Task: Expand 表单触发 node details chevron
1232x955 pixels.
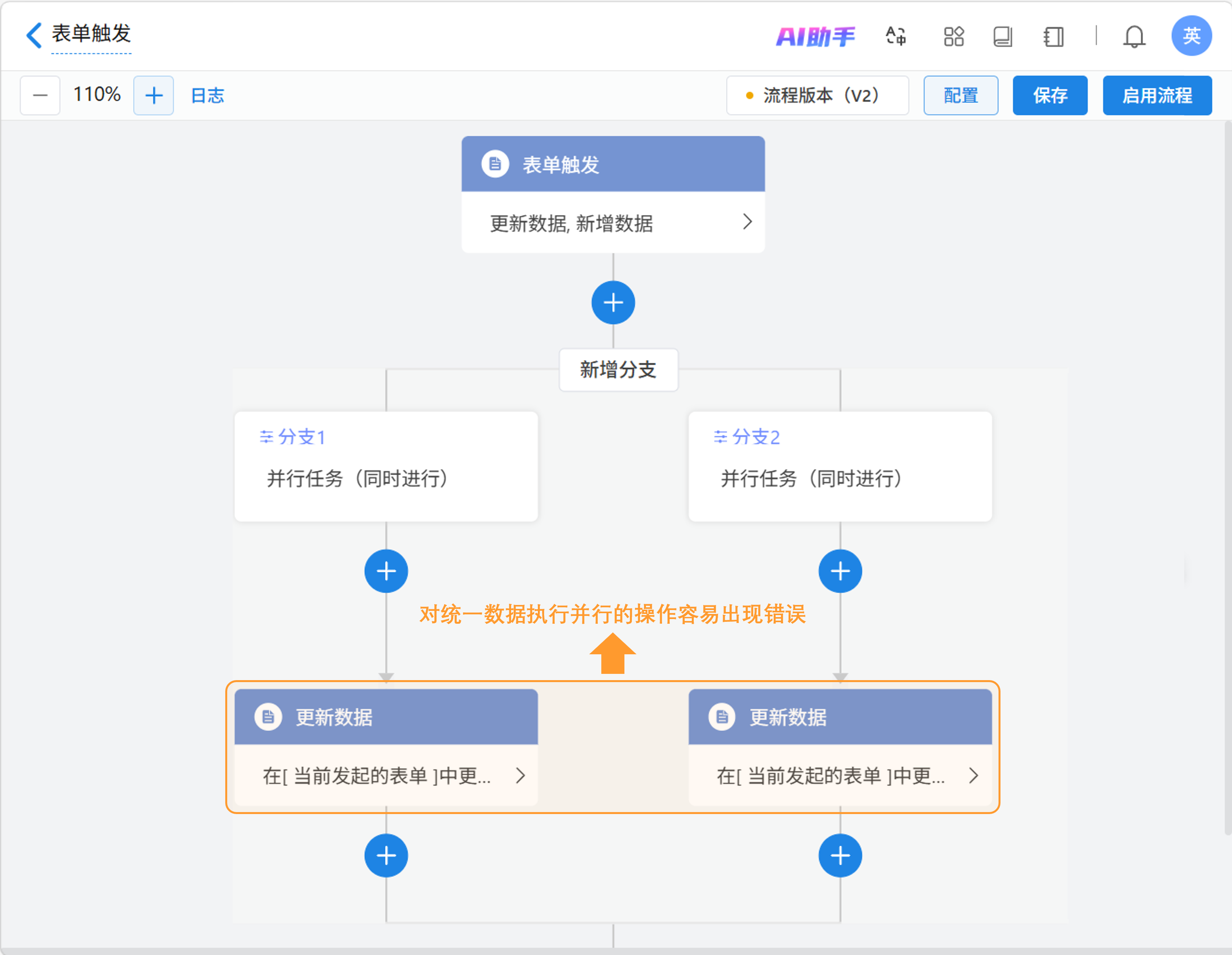Action: pos(747,222)
